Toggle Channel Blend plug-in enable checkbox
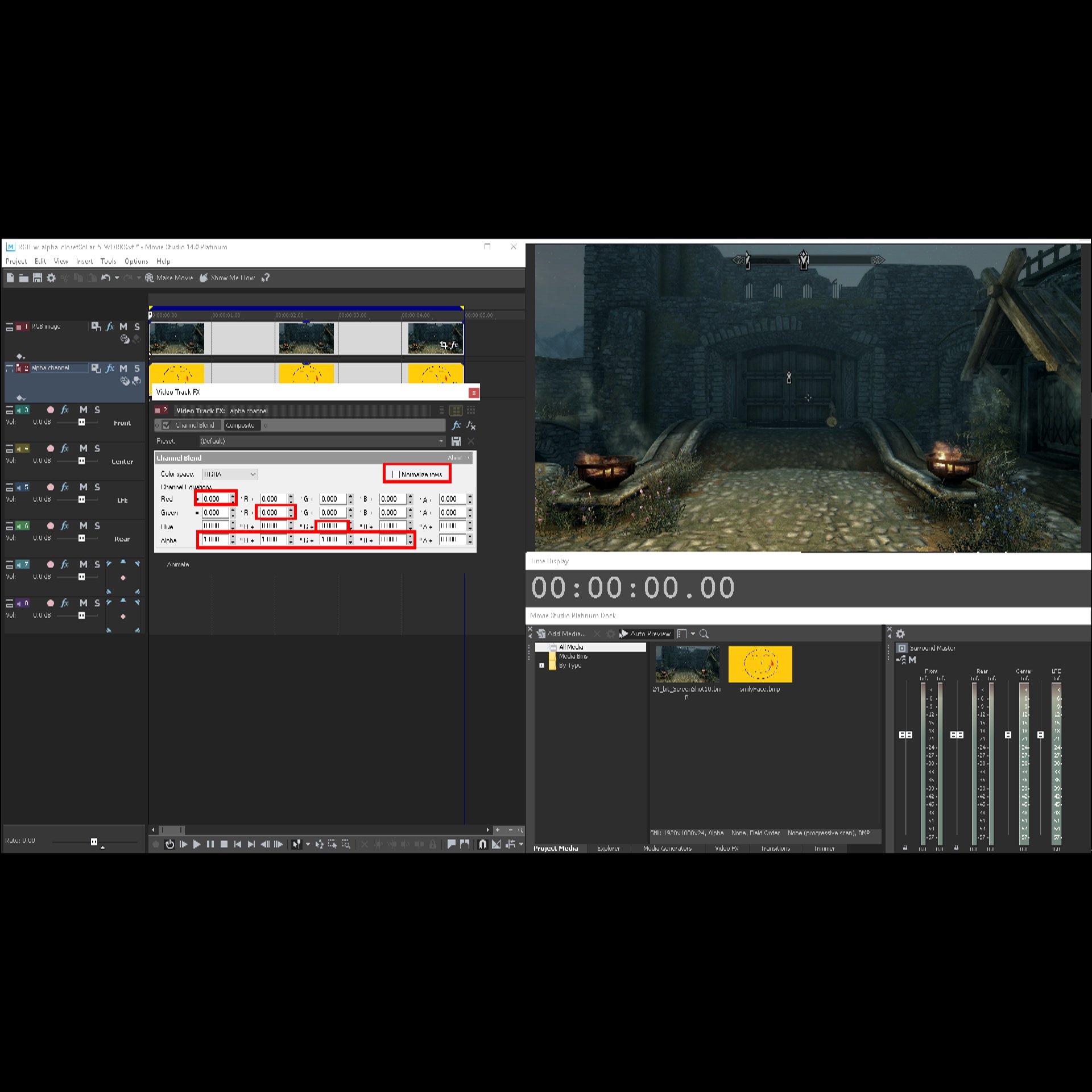This screenshot has height=1092, width=1092. 166,425
